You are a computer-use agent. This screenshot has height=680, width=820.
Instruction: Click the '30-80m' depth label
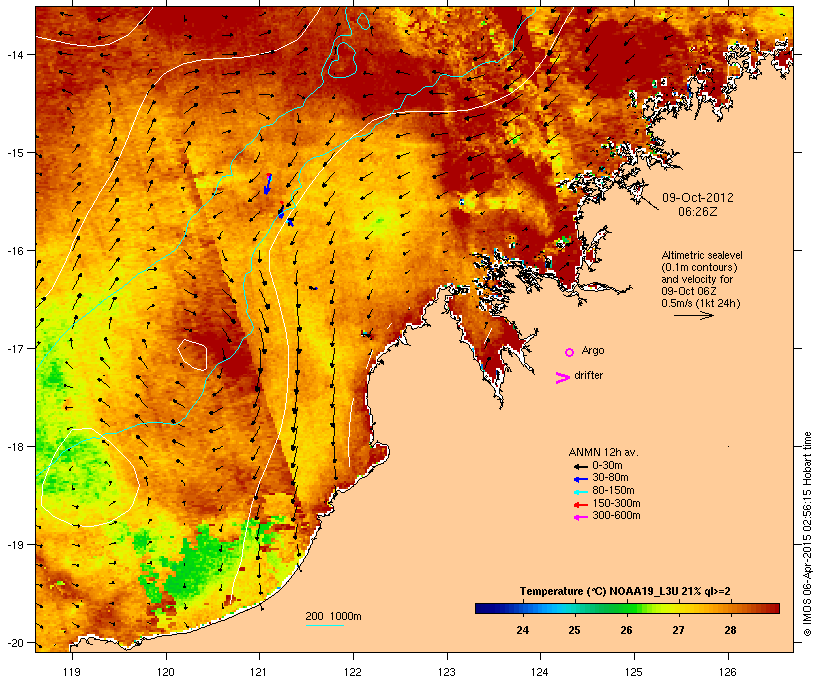coord(610,478)
